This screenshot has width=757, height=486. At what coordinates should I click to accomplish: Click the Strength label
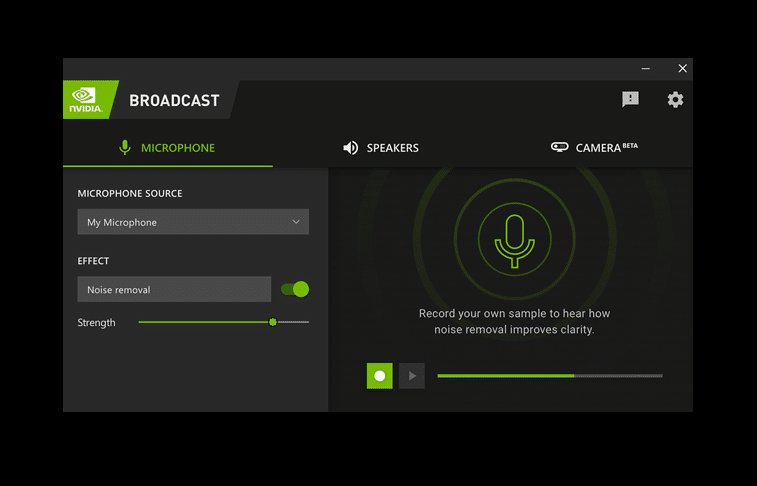coord(97,323)
